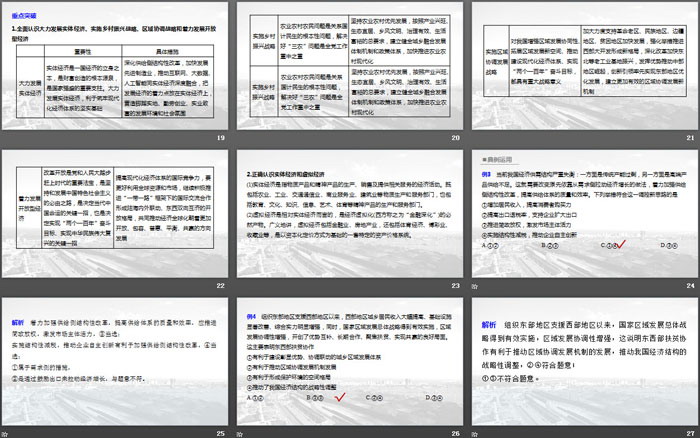Viewport: 700px width, 438px height.
Task: Click the blue 例4 label on slide 26
Action: point(251,317)
